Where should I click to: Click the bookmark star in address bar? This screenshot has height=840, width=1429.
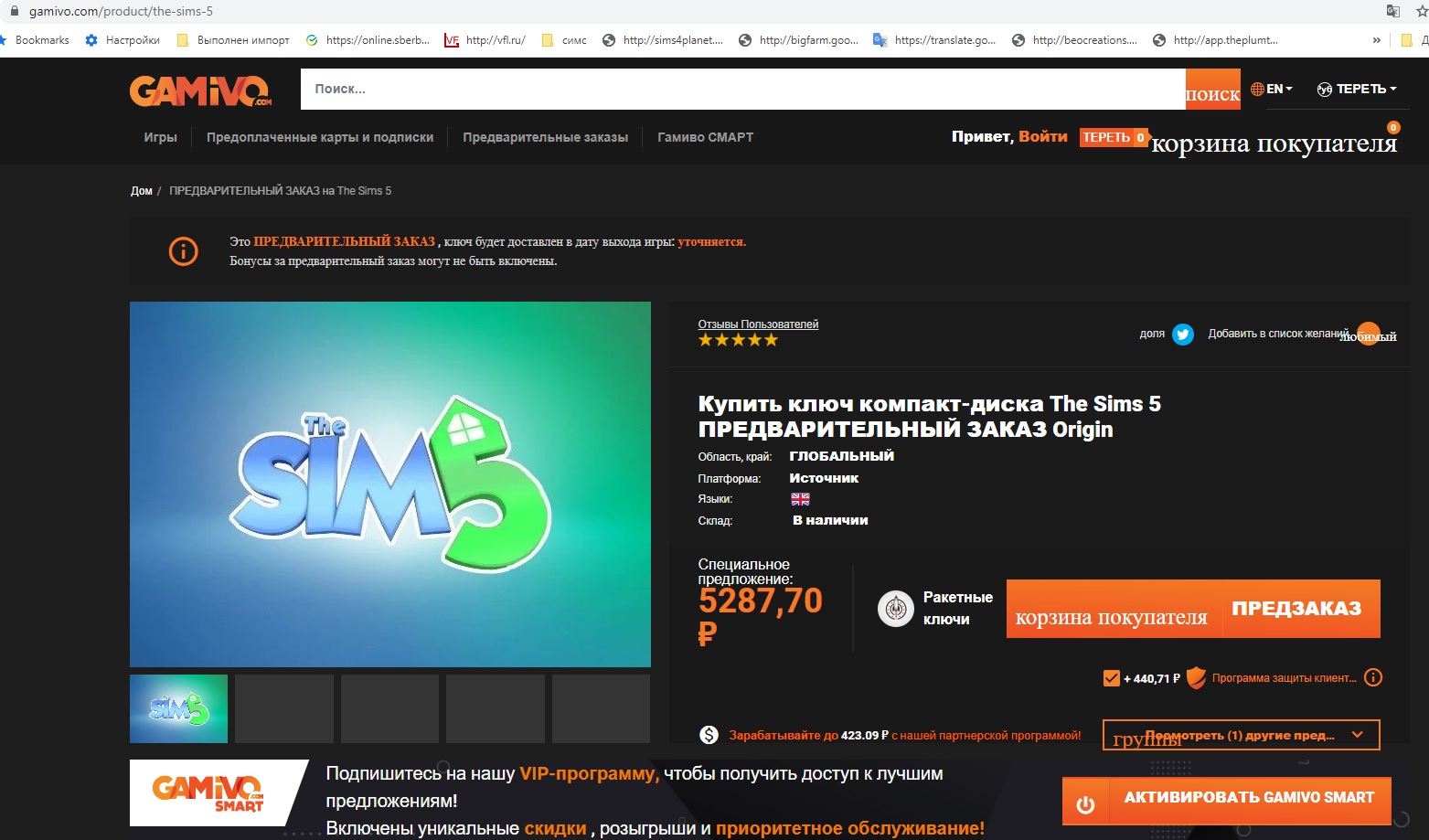pyautogui.click(x=1422, y=11)
